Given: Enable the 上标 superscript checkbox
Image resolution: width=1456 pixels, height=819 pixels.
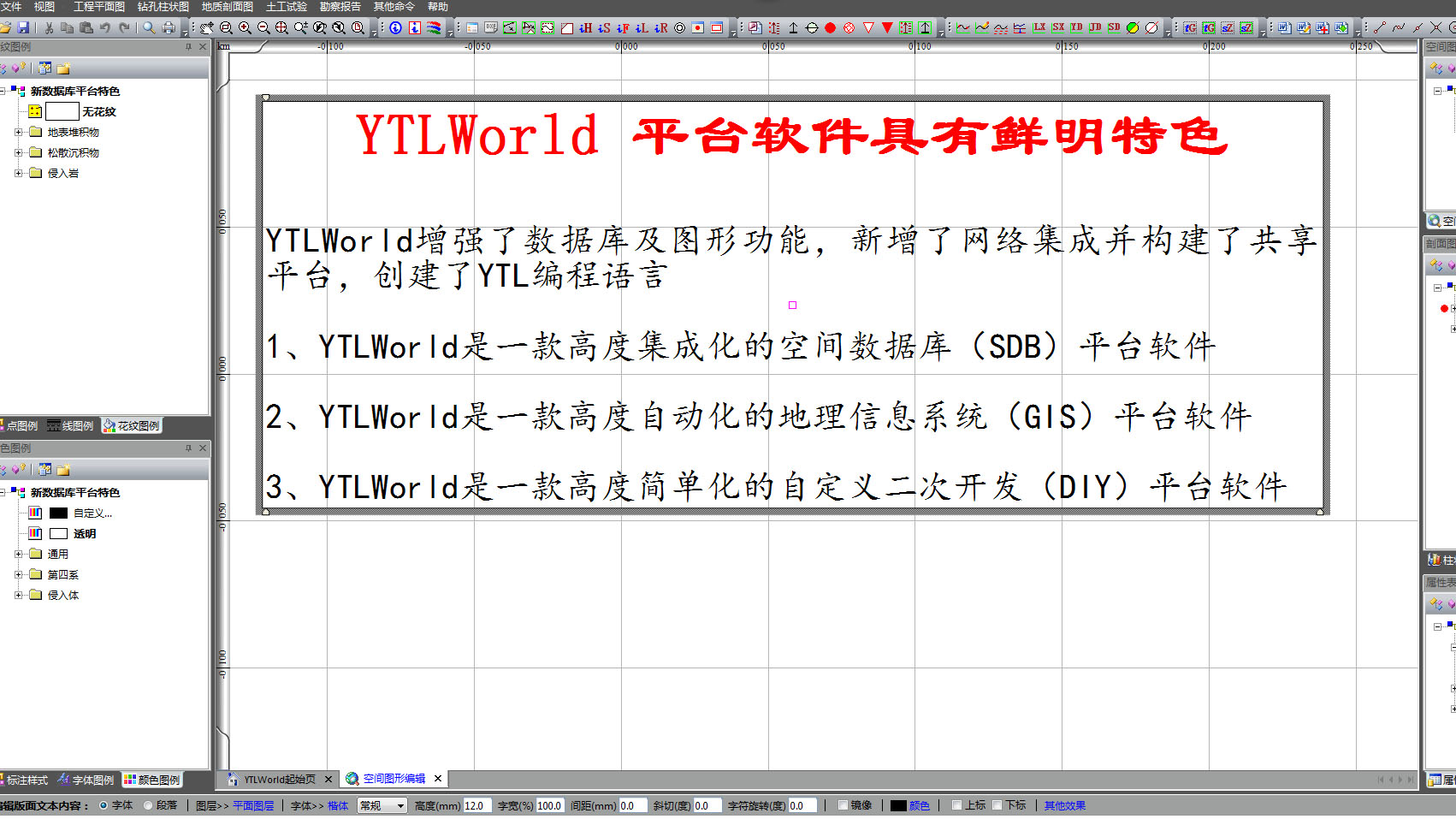Looking at the screenshot, I should tap(957, 805).
